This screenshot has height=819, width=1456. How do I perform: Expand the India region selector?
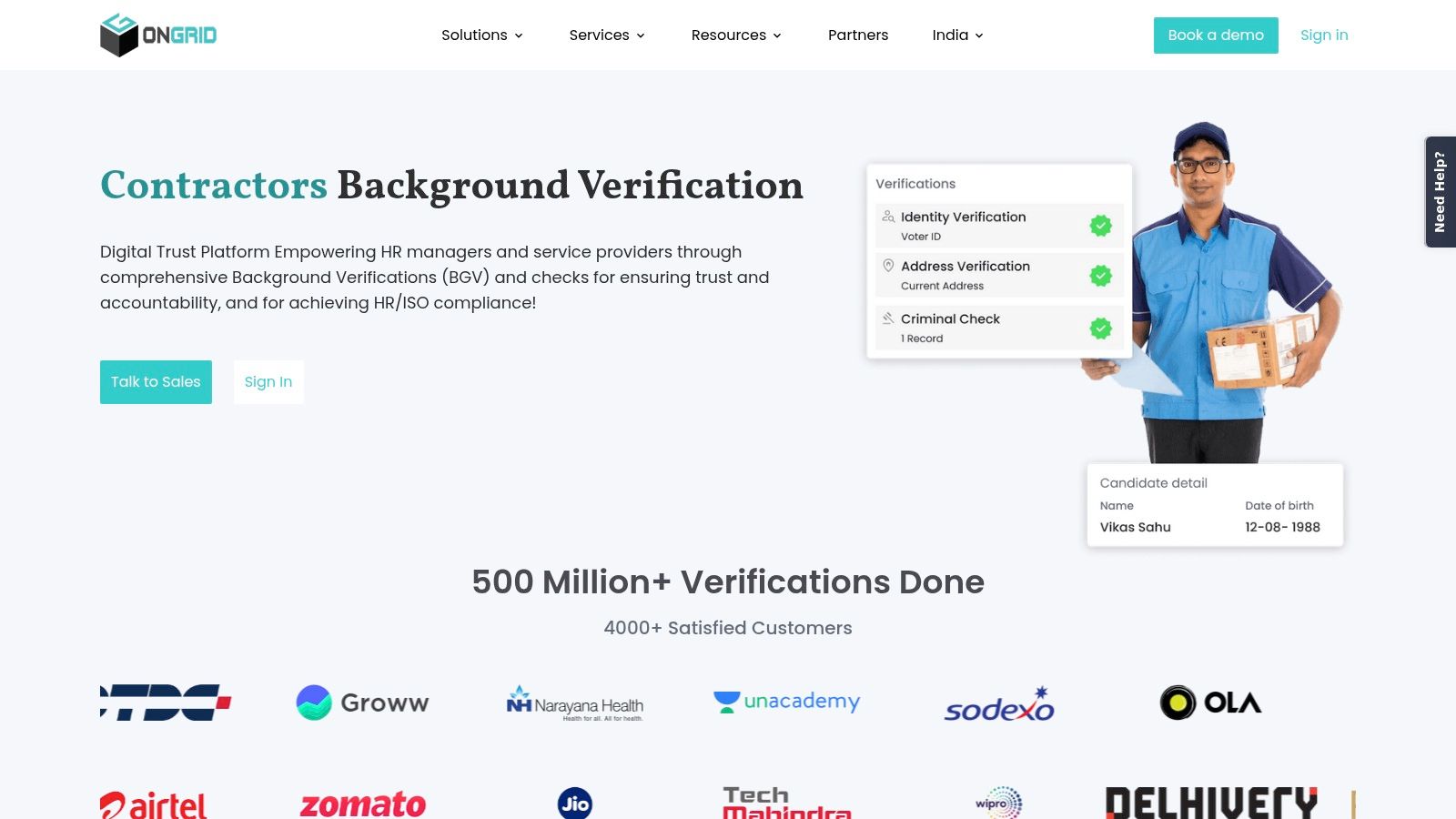point(956,35)
